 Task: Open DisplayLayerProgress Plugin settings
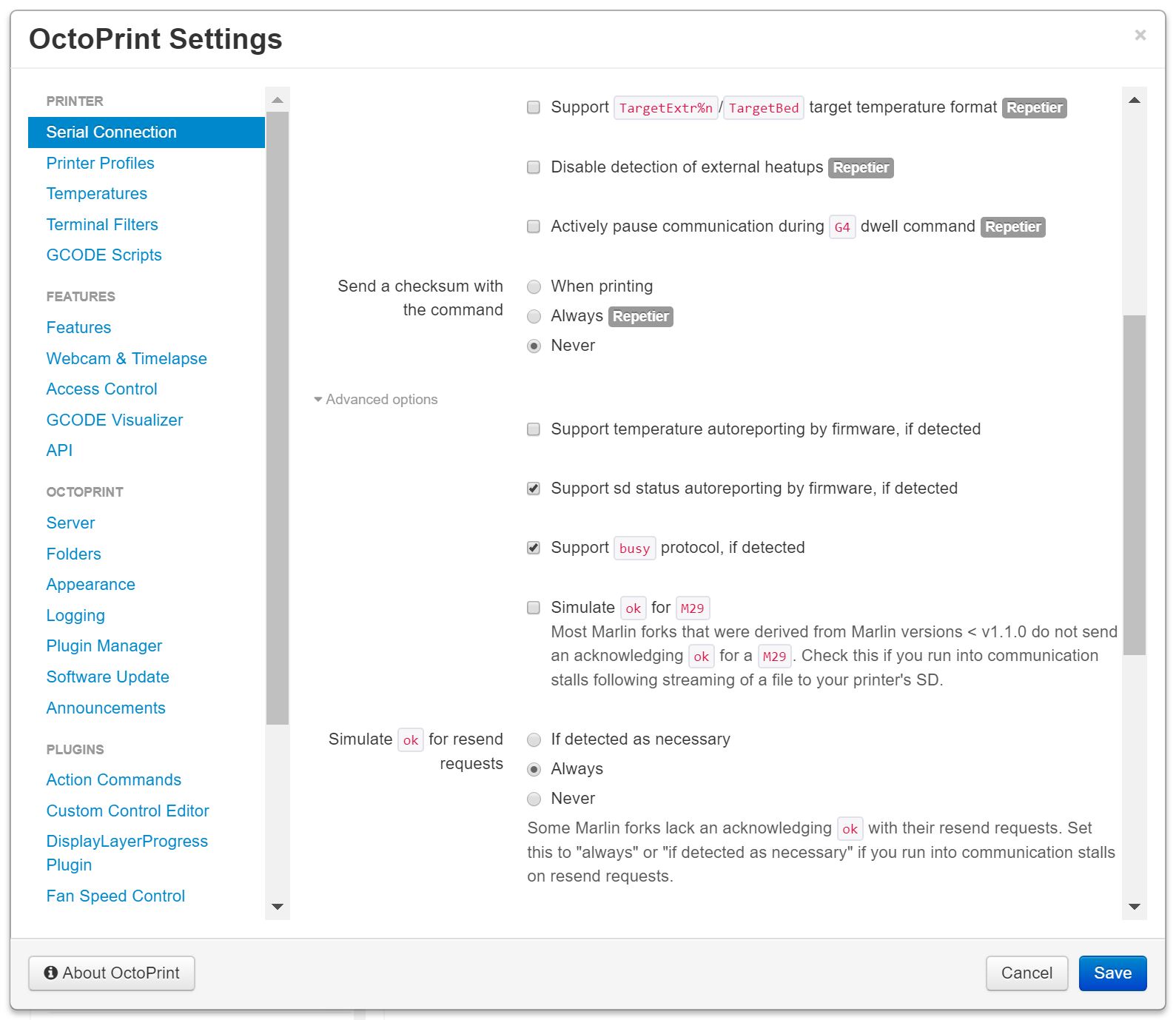[127, 853]
